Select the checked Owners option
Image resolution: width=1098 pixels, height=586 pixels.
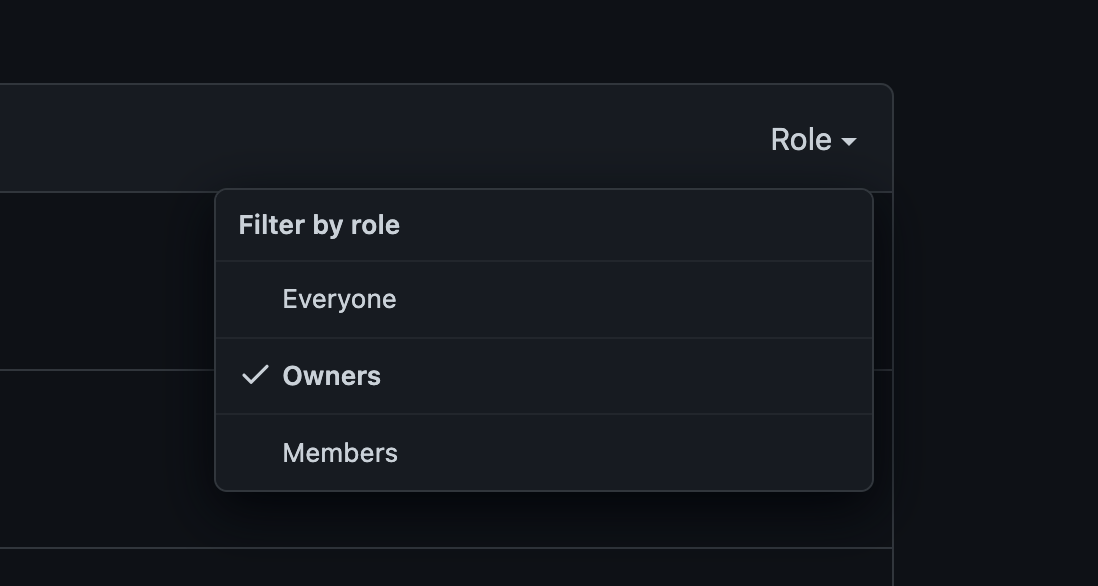coord(331,376)
